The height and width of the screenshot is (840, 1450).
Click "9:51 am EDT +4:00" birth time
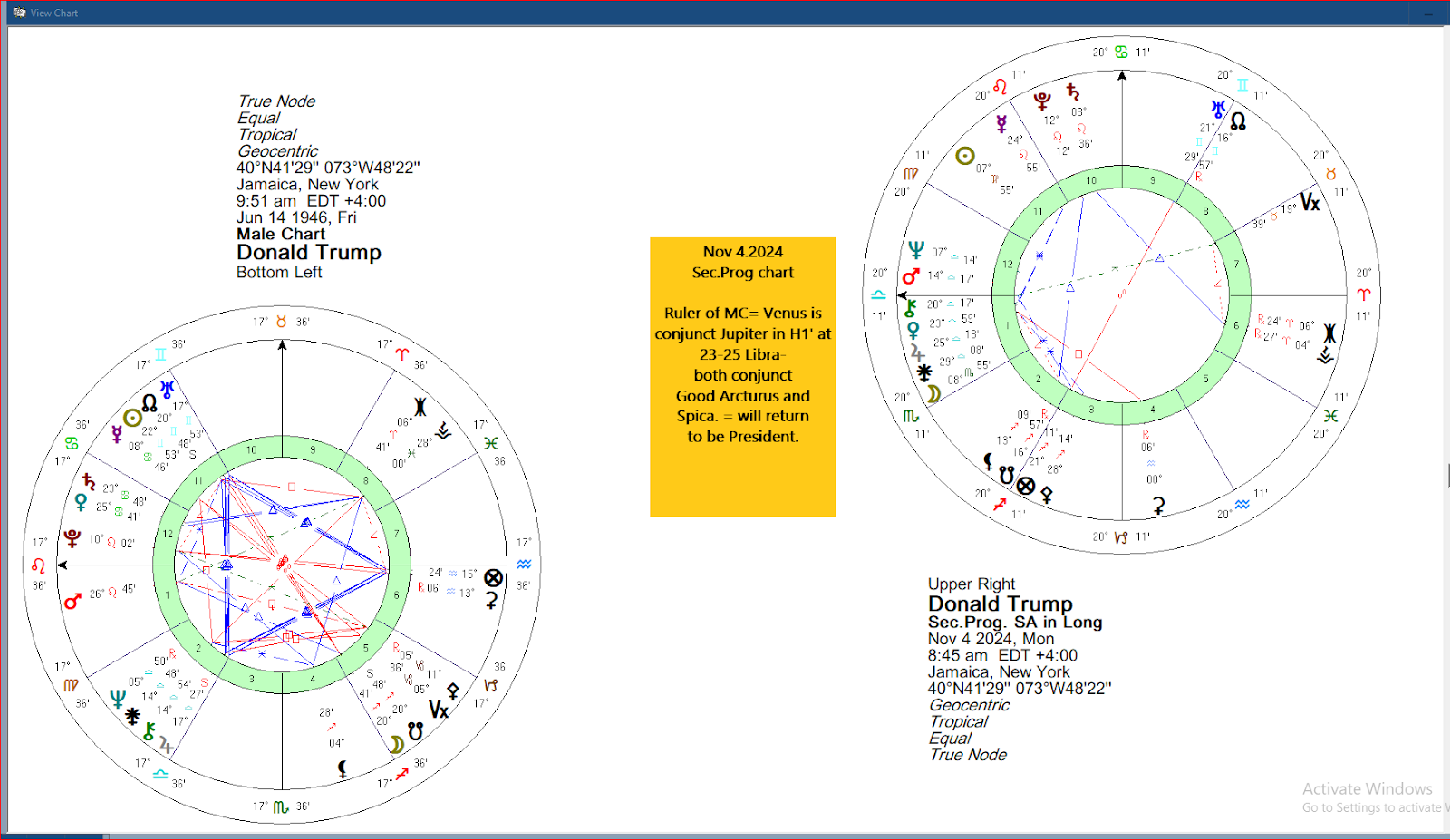311,201
